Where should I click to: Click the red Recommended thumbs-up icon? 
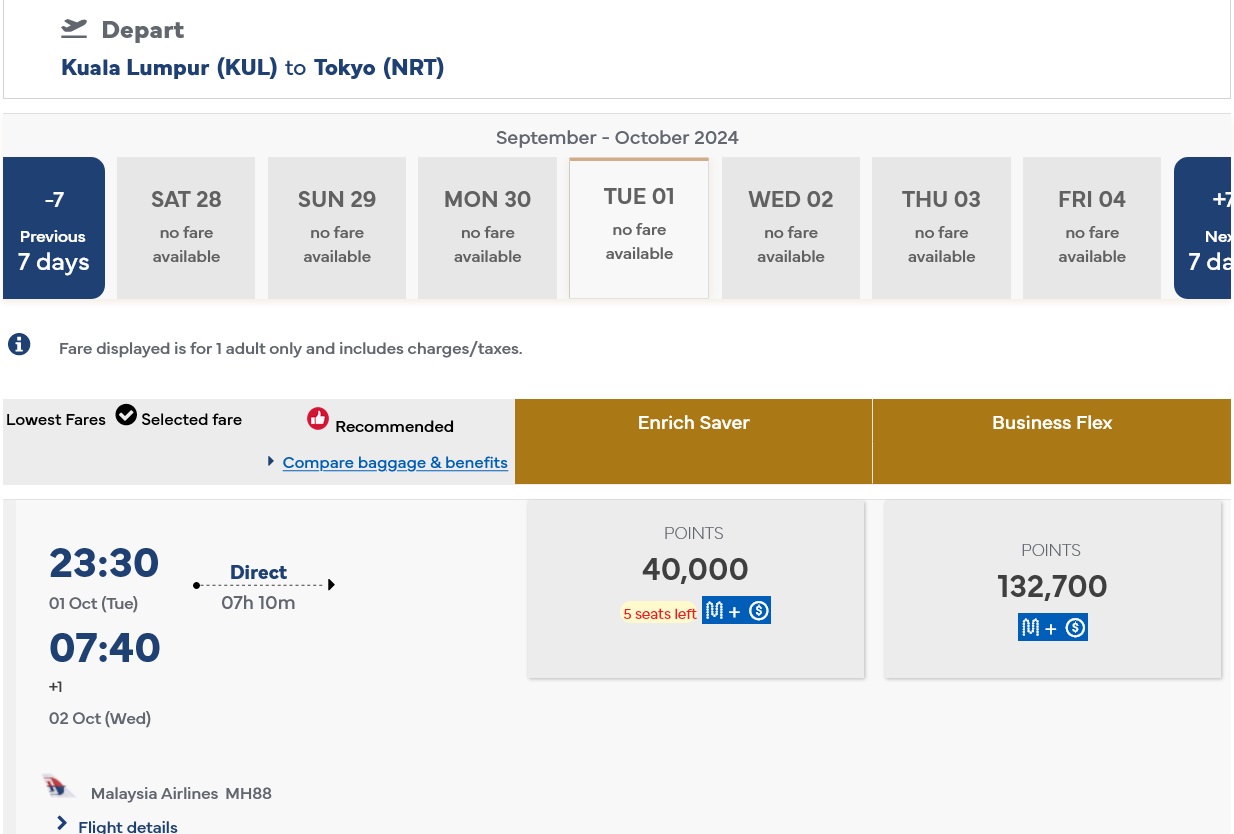click(x=318, y=419)
